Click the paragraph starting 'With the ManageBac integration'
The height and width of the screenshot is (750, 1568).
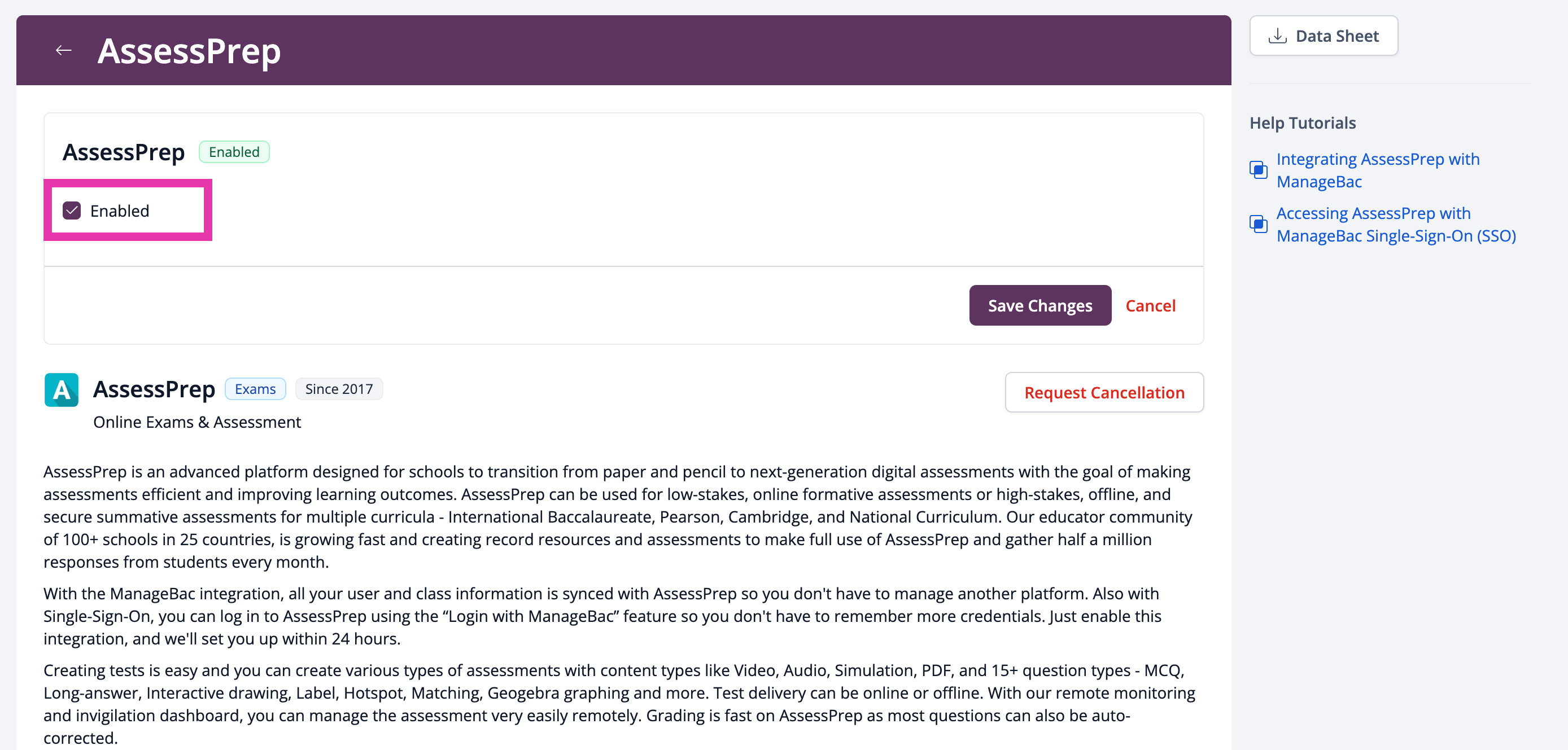tap(602, 616)
